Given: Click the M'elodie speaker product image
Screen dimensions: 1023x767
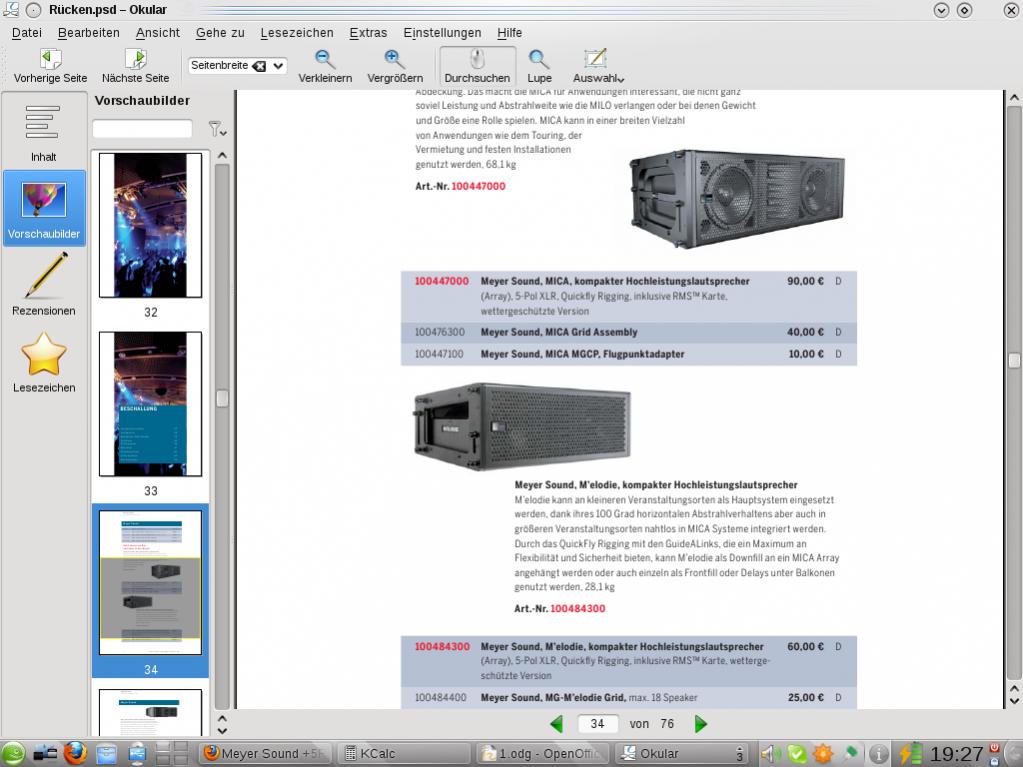Looking at the screenshot, I should pyautogui.click(x=522, y=427).
